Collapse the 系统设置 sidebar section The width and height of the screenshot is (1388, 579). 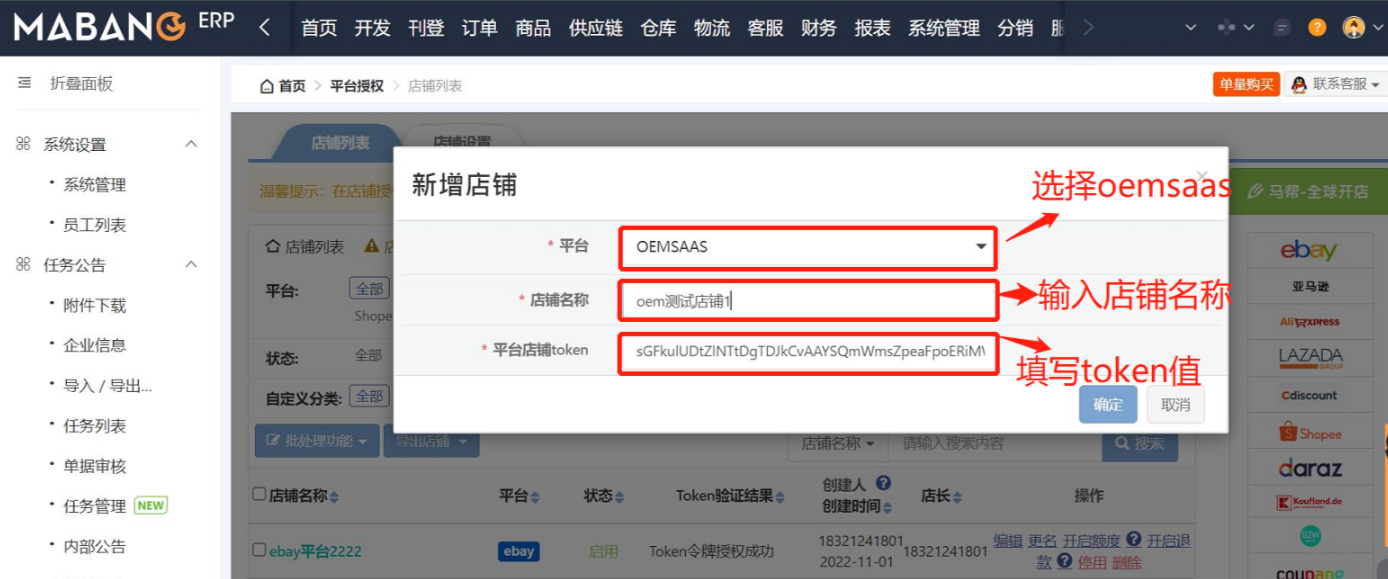pyautogui.click(x=191, y=144)
